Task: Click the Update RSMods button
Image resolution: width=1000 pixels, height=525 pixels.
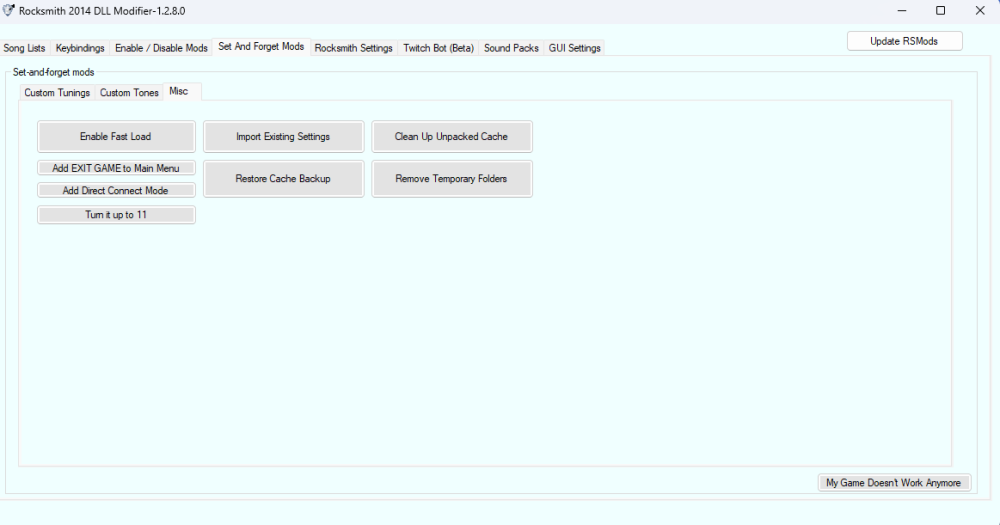Action: point(904,41)
